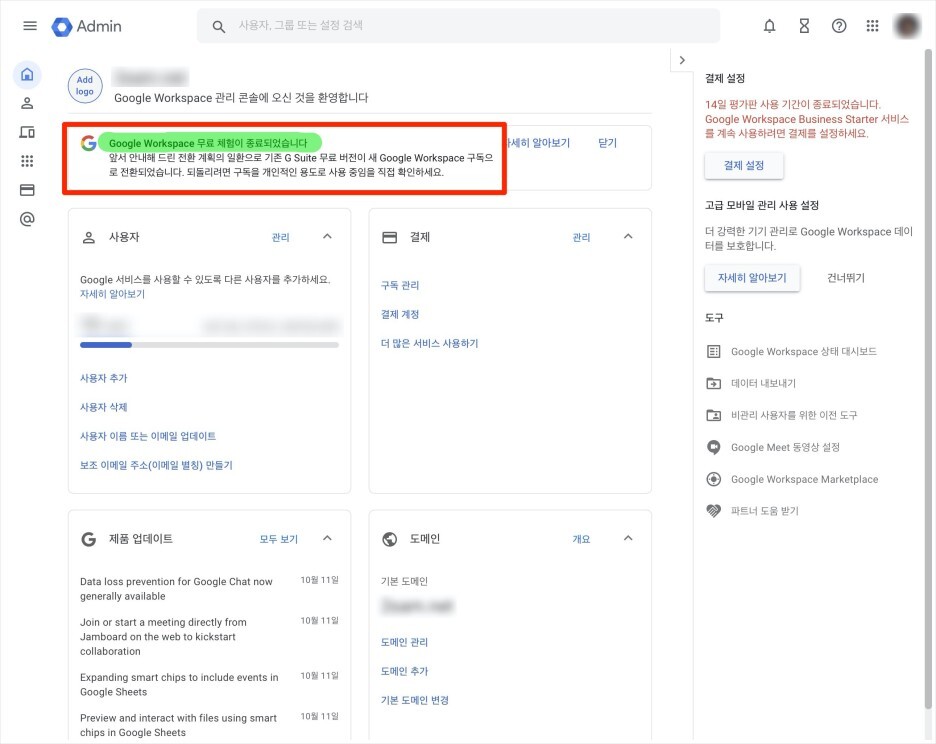Click 관리 on the 사용자 card
Screen dimensions: 936x744
click(281, 237)
